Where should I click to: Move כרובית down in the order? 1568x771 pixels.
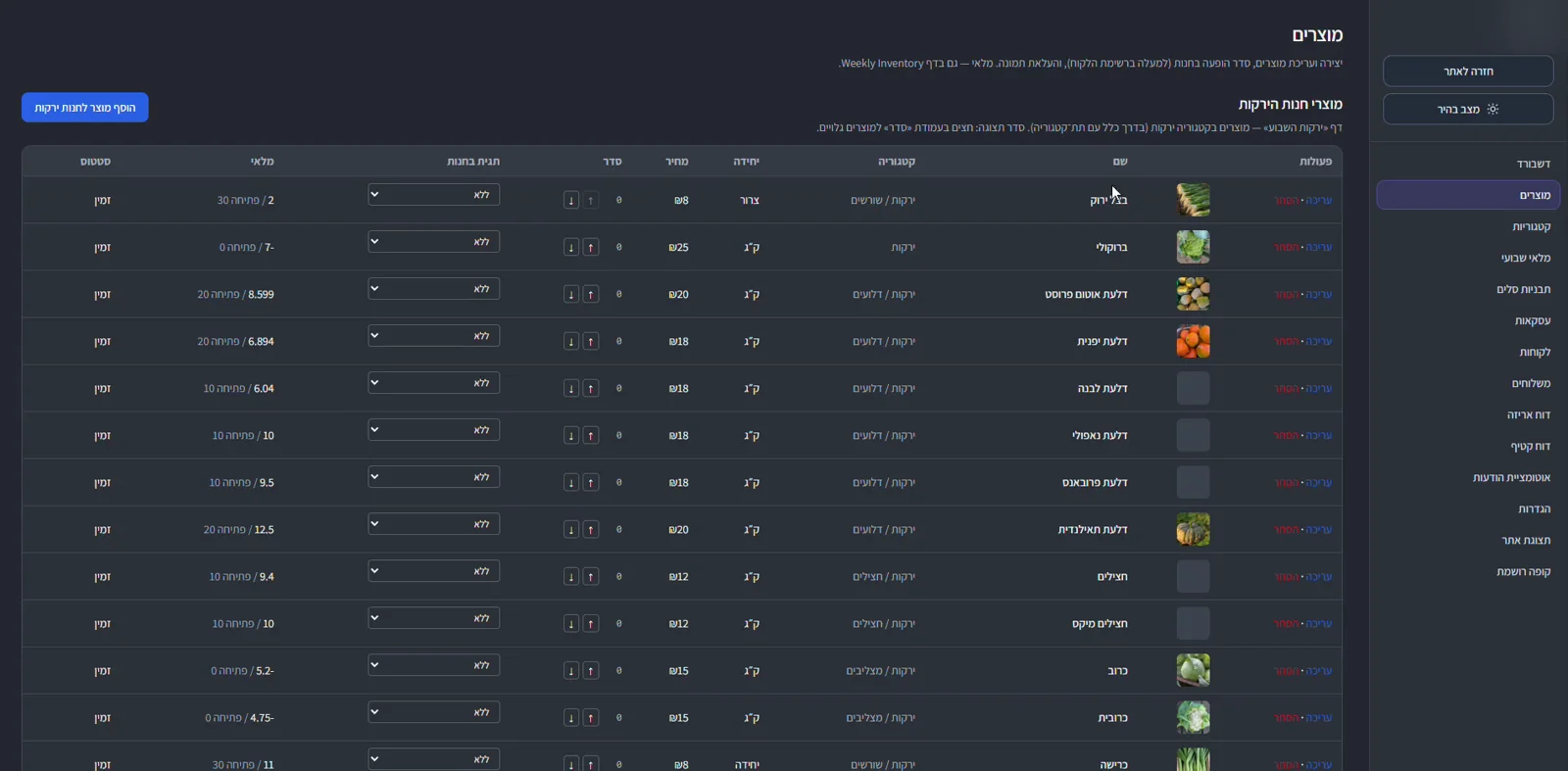(x=571, y=717)
